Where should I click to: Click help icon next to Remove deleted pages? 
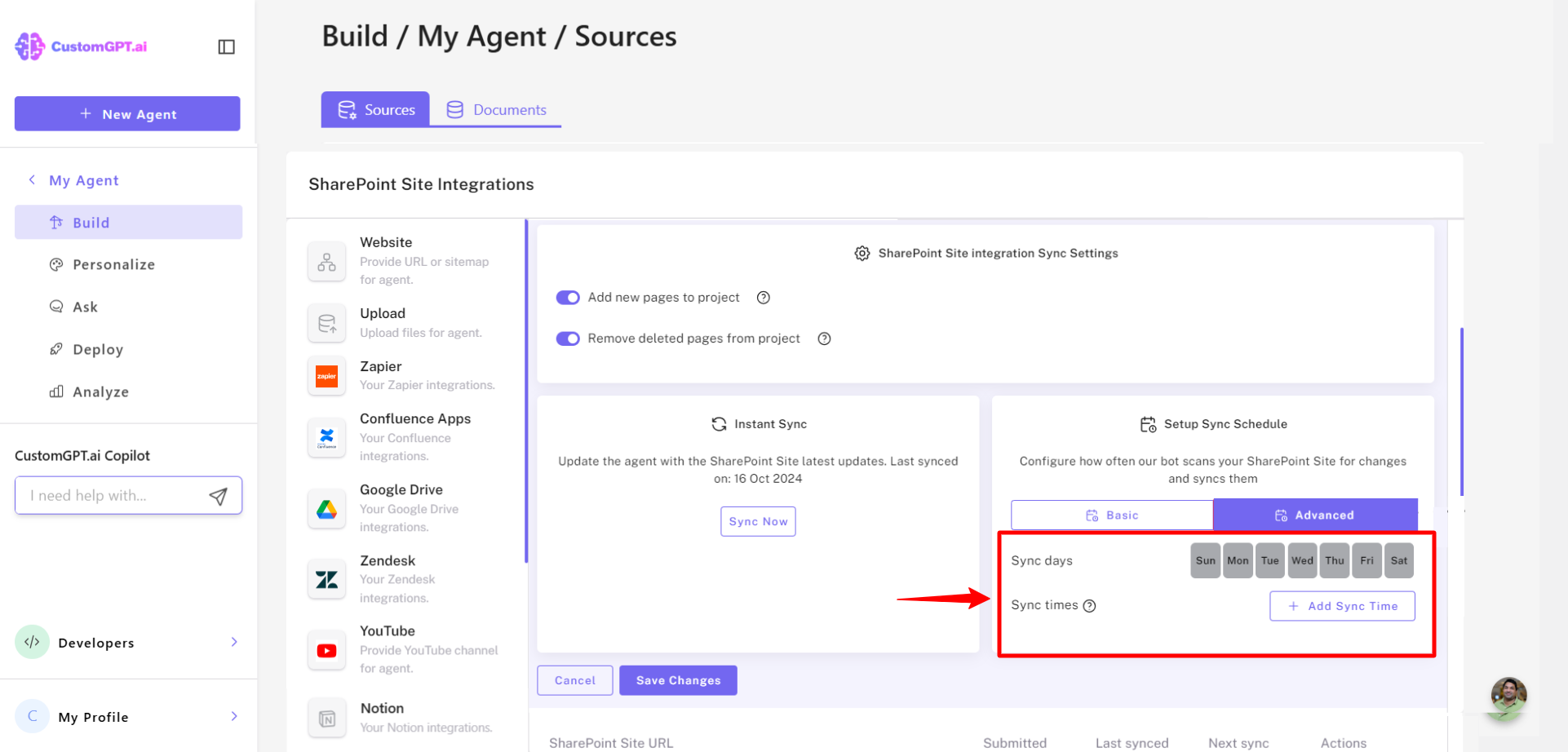pyautogui.click(x=825, y=338)
